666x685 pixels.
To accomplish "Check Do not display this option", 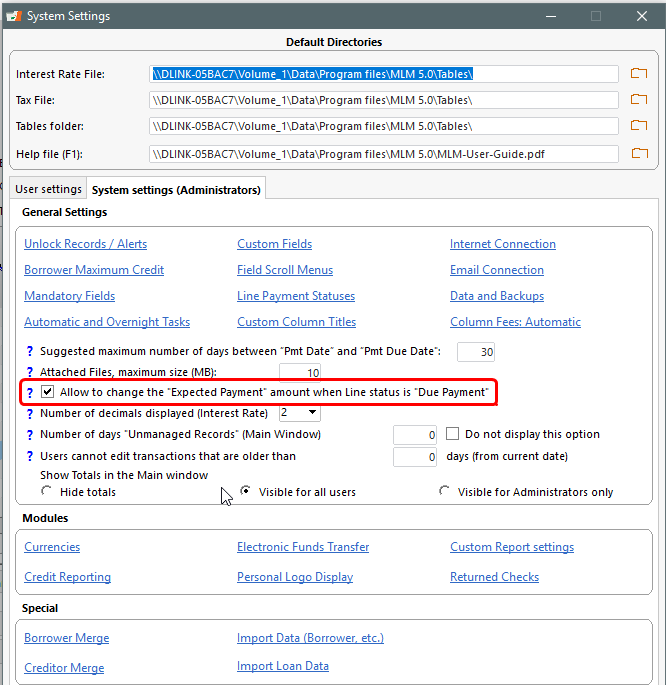I will (x=452, y=434).
